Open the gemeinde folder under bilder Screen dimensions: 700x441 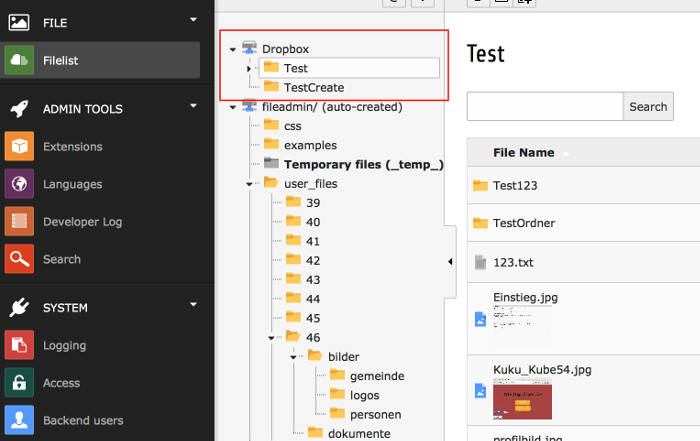376,375
